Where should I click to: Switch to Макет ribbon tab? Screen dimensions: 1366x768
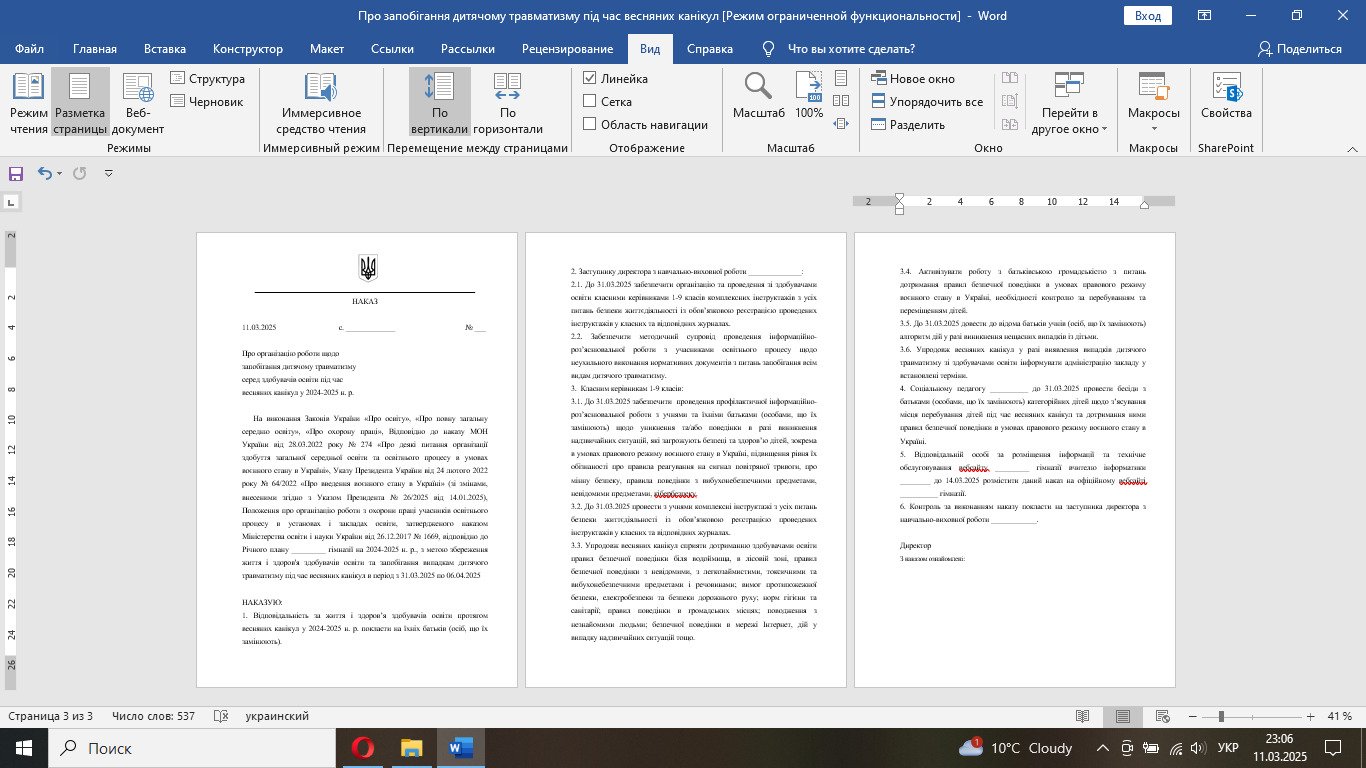tap(327, 49)
